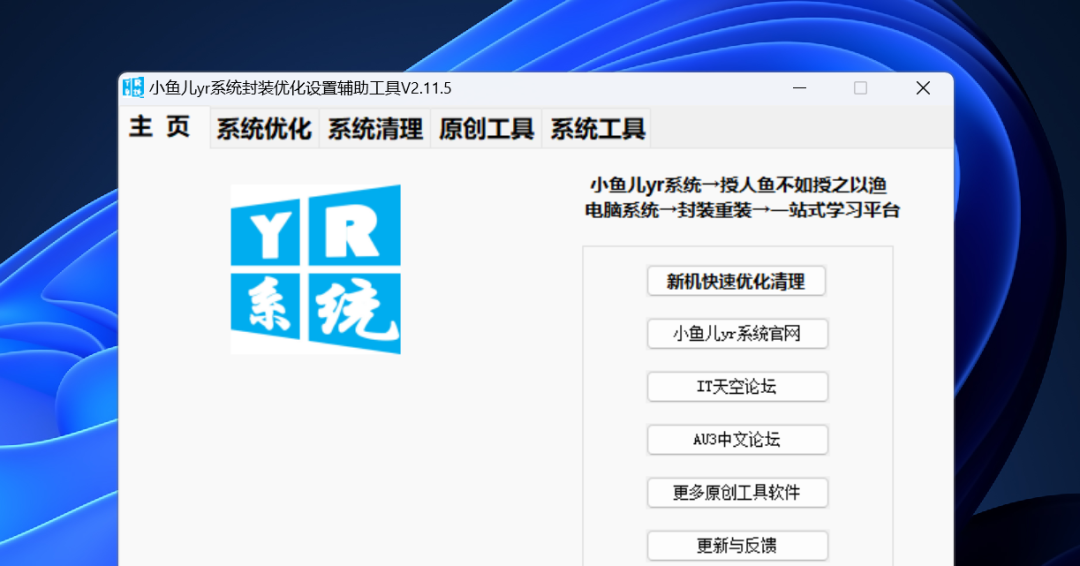Image resolution: width=1080 pixels, height=566 pixels.
Task: Click the disabled maximize button
Action: pos(860,88)
